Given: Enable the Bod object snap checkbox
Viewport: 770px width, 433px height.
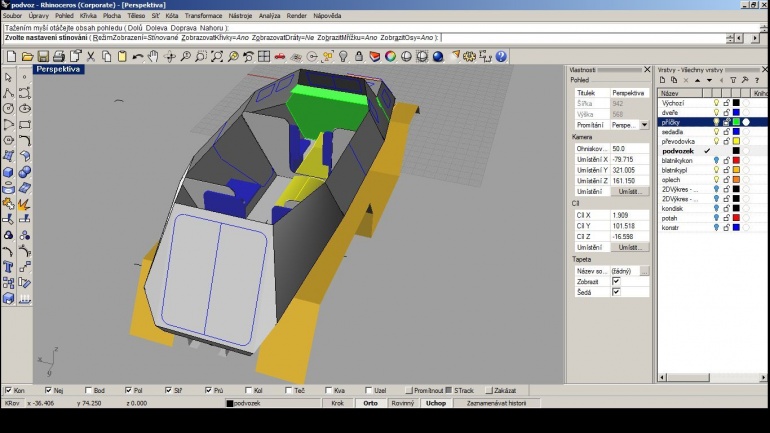Looking at the screenshot, I should pos(88,390).
